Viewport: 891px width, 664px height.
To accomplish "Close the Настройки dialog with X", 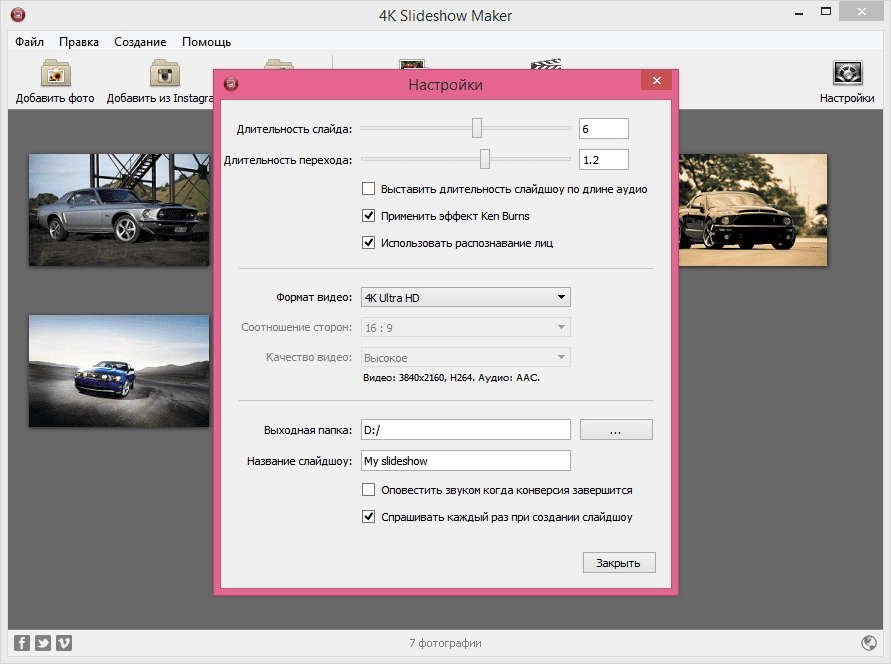I will (x=656, y=81).
